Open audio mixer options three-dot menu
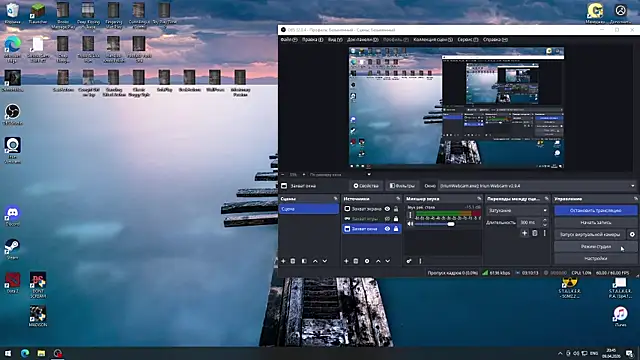This screenshot has height=360, width=640. [x=420, y=261]
